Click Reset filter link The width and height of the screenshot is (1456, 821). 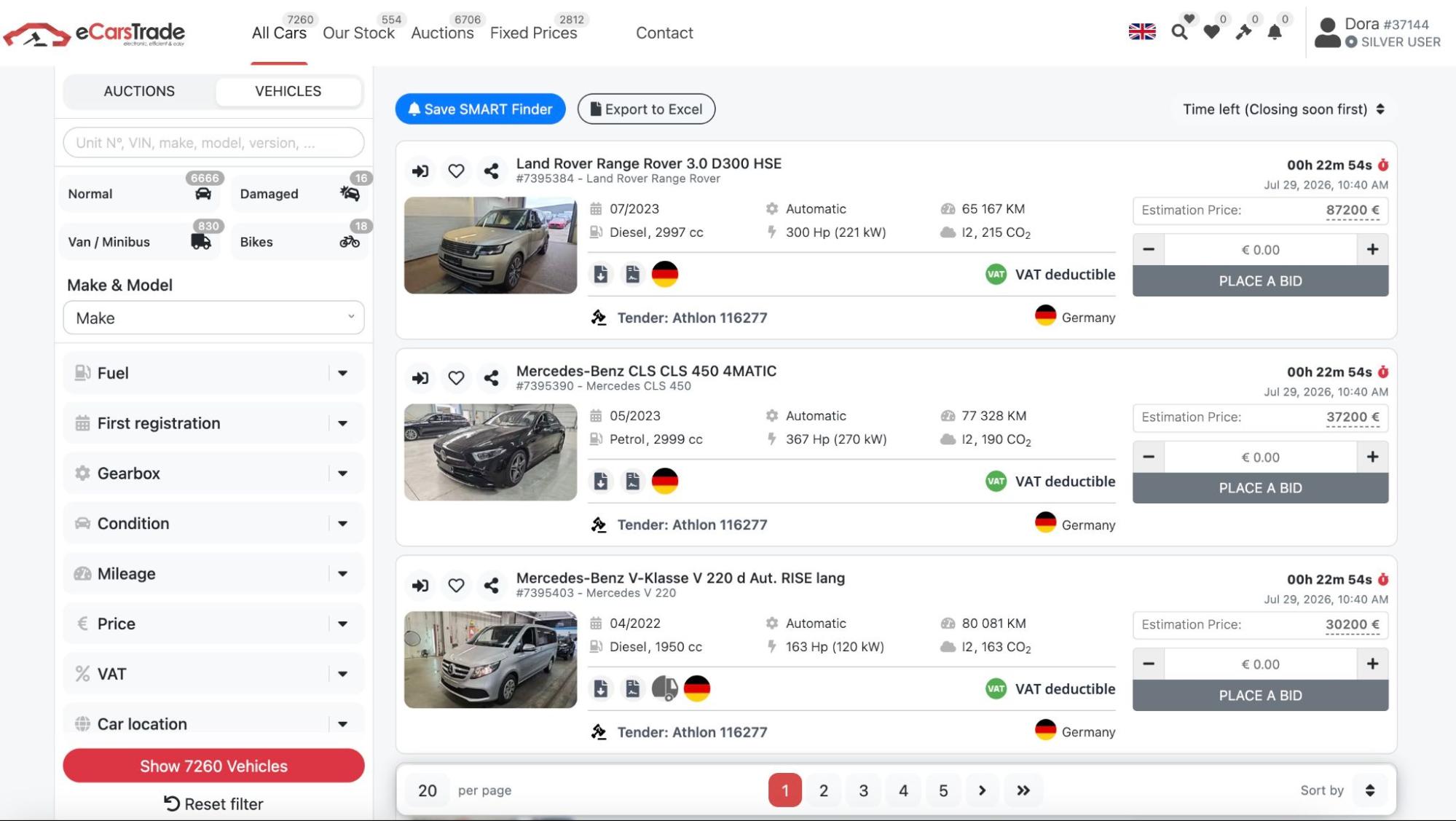click(213, 804)
